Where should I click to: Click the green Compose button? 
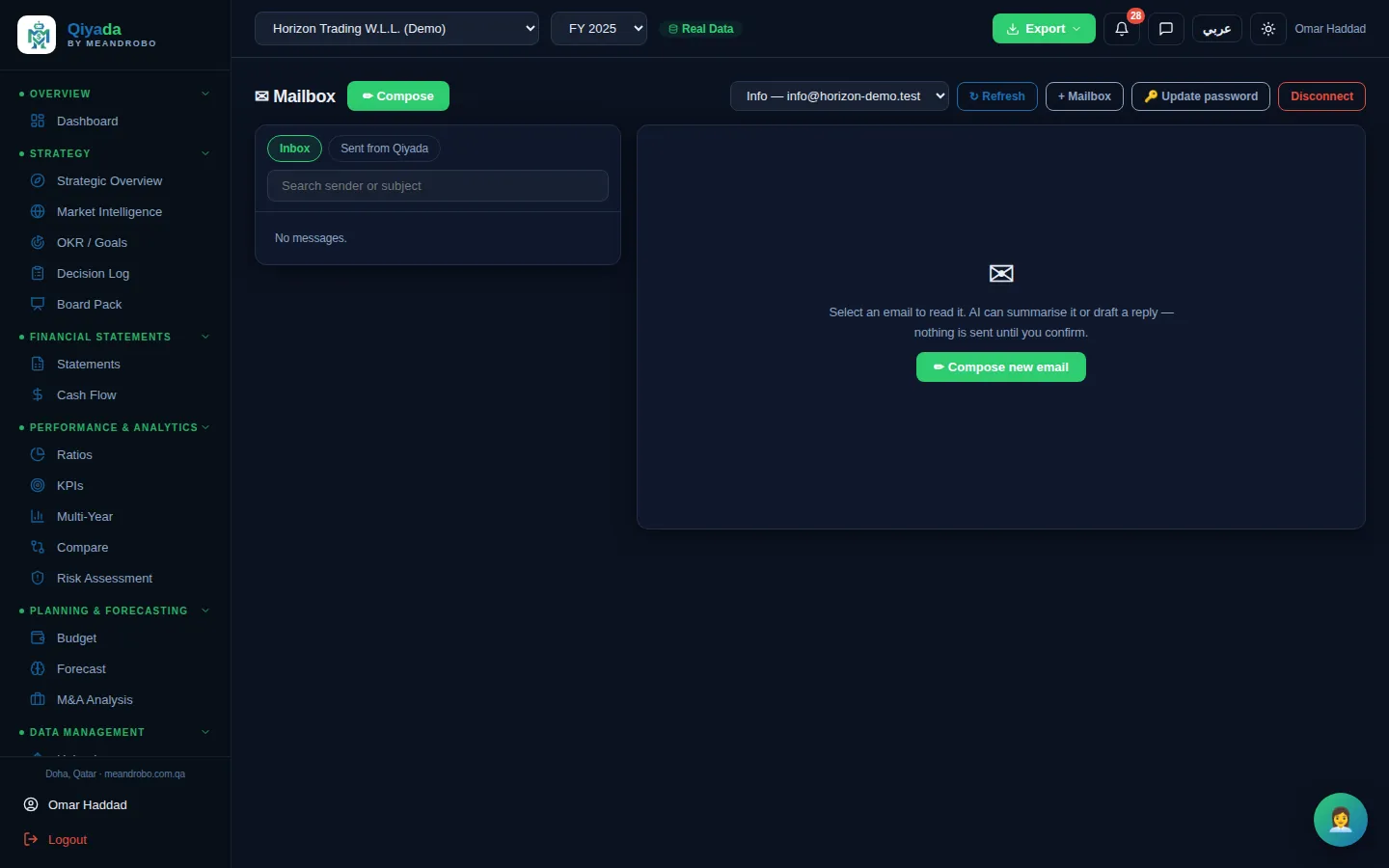pos(398,96)
